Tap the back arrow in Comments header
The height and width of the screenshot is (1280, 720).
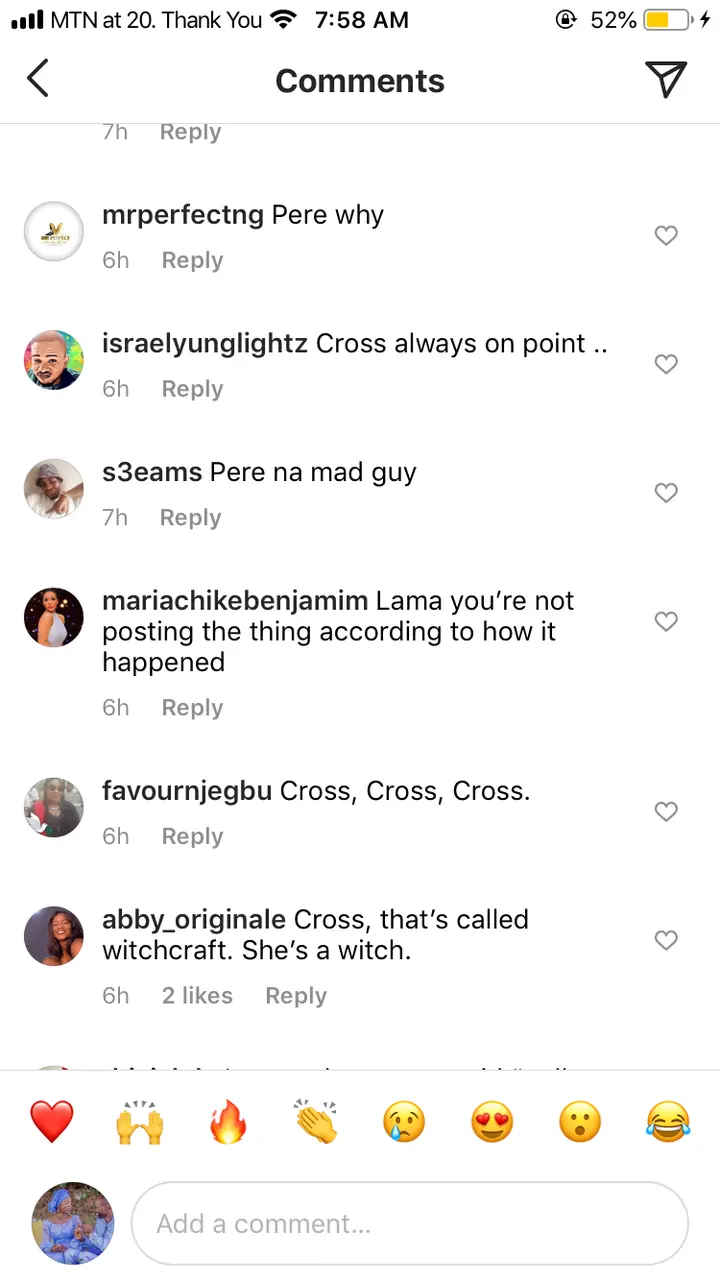(x=38, y=79)
